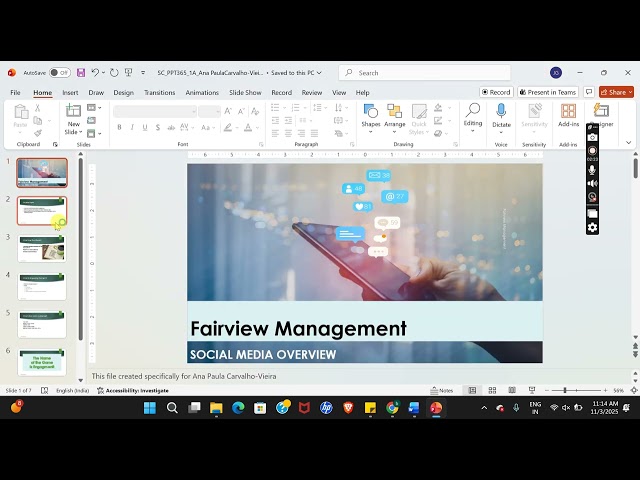Switch to Reading View icon
Viewport: 640px width, 480px height.
pos(512,391)
